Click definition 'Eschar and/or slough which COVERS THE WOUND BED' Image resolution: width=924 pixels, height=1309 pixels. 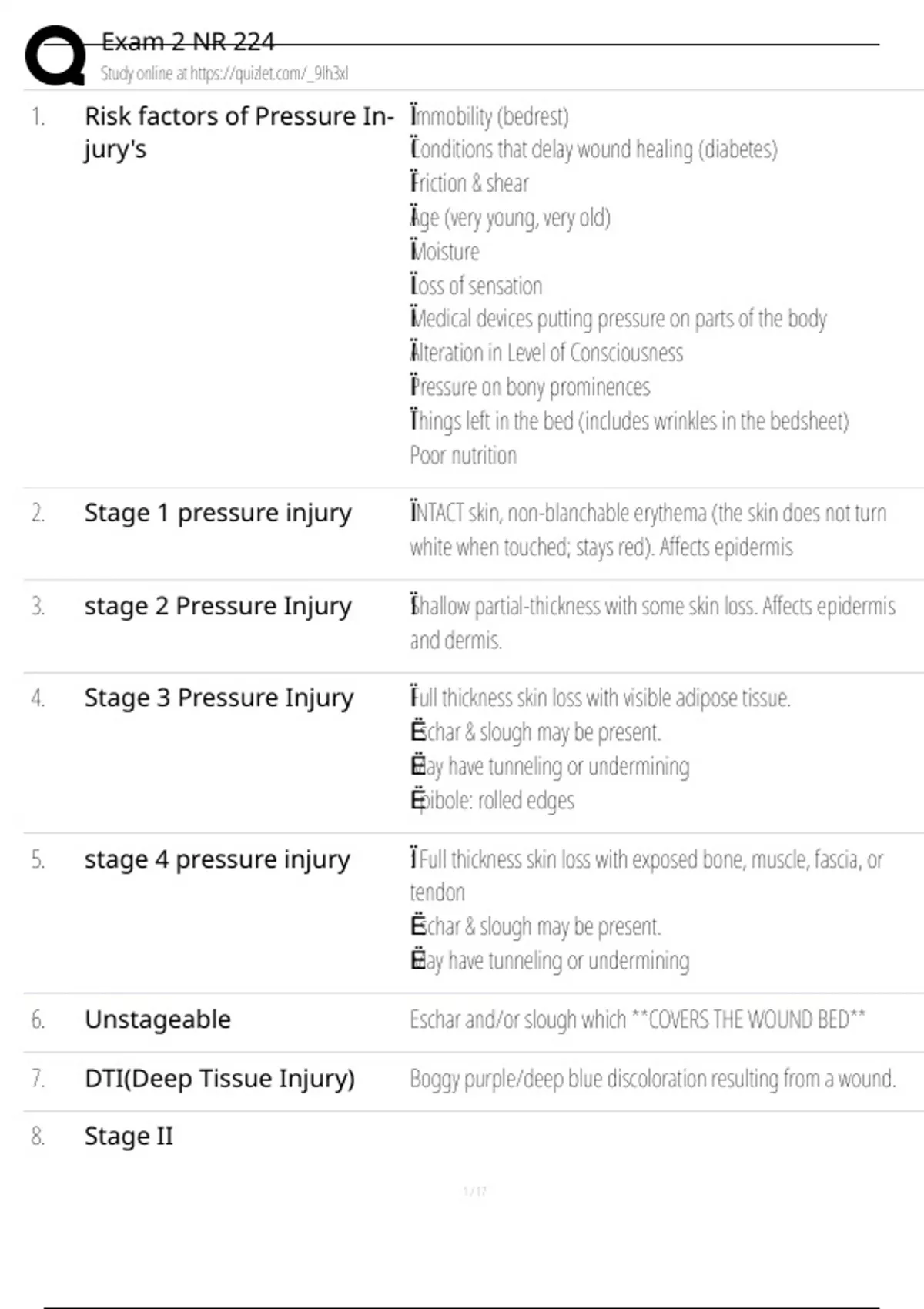638,1019
